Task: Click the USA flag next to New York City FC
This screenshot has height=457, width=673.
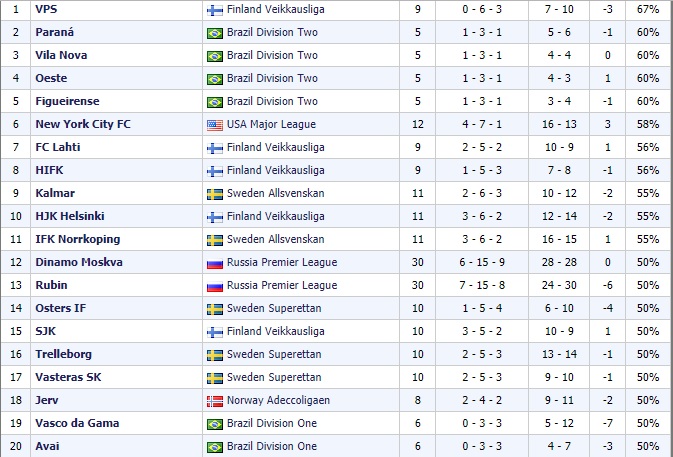Action: click(x=215, y=125)
